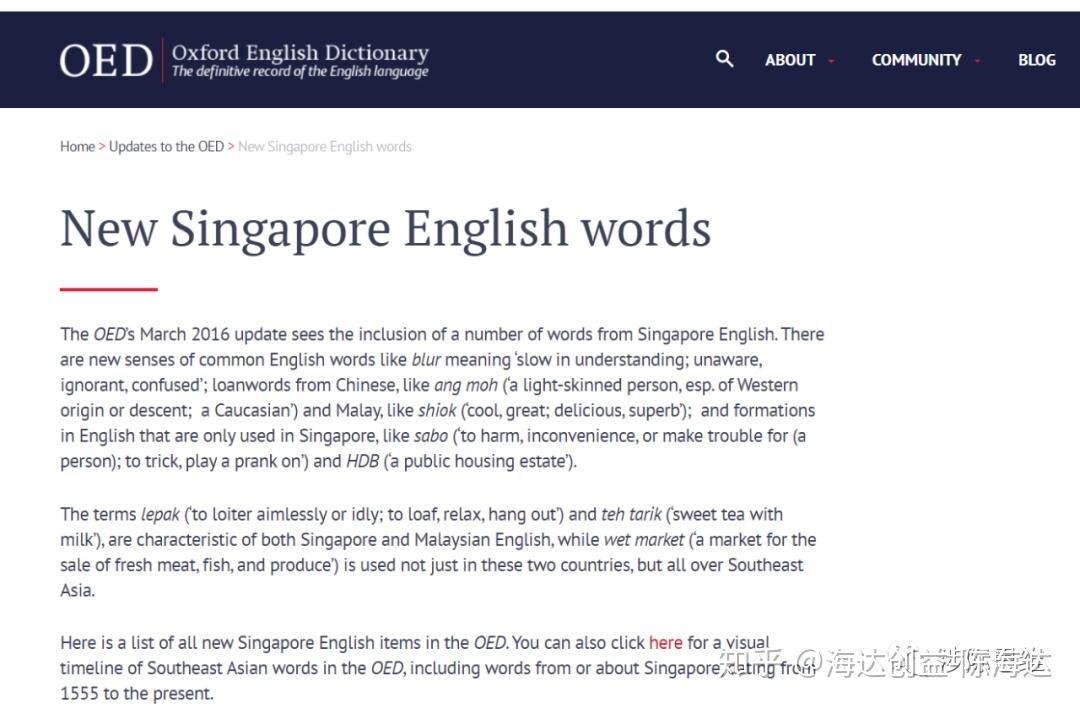Click the red 'here' hyperlink in the paragraph

click(666, 642)
